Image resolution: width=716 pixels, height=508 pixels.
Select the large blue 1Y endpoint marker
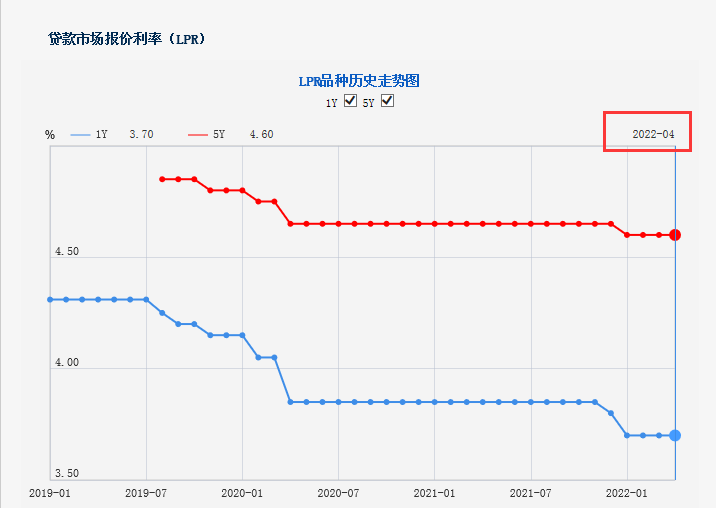(675, 435)
